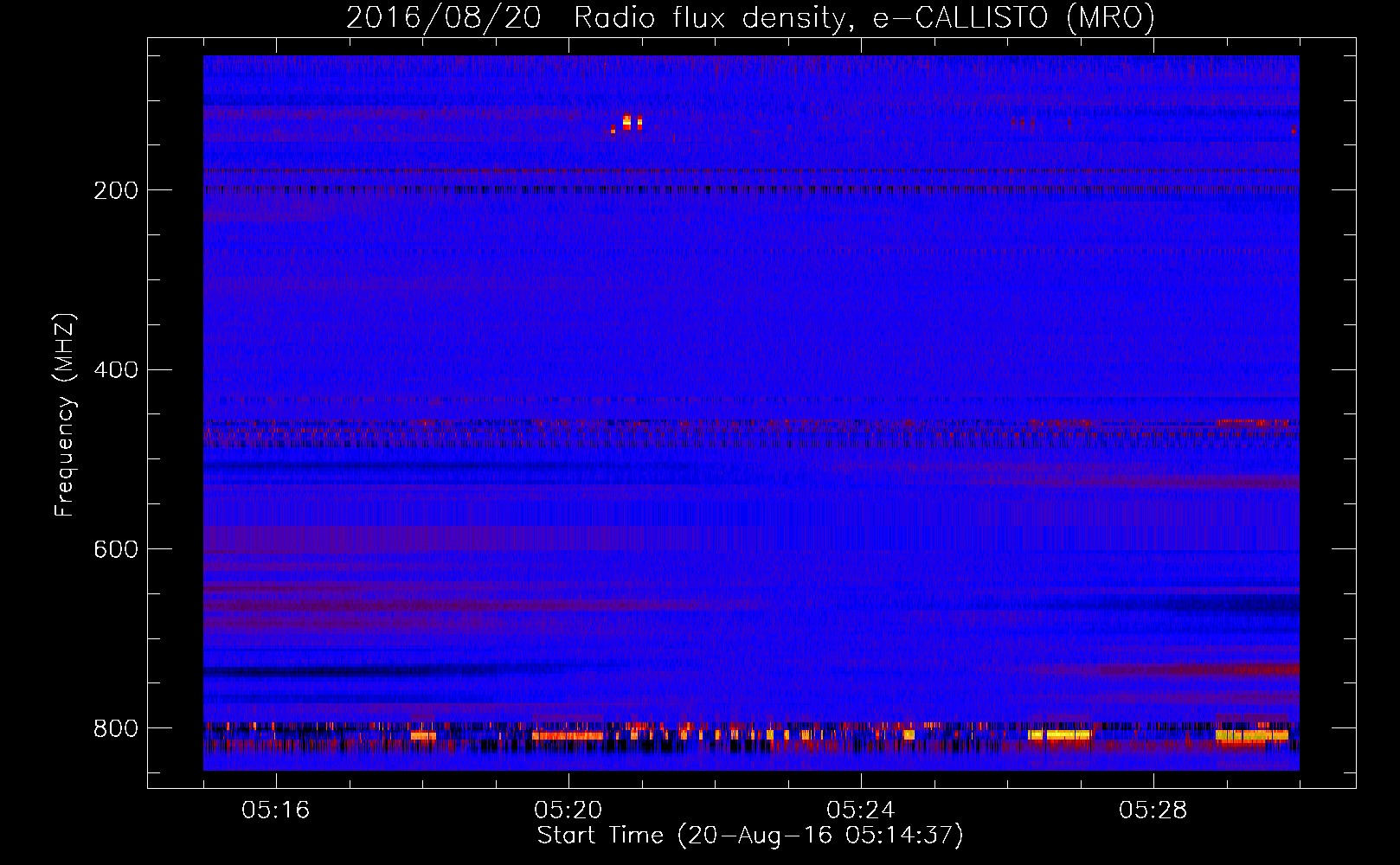Image resolution: width=1400 pixels, height=865 pixels.
Task: Click the 'Start Time (20-Aug-16 05:14:37)' label
Action: coord(750,836)
